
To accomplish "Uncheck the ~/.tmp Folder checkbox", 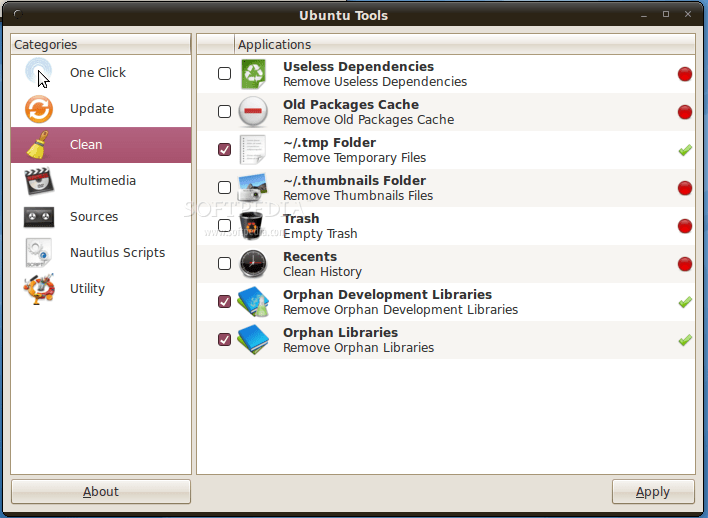I will 224,149.
